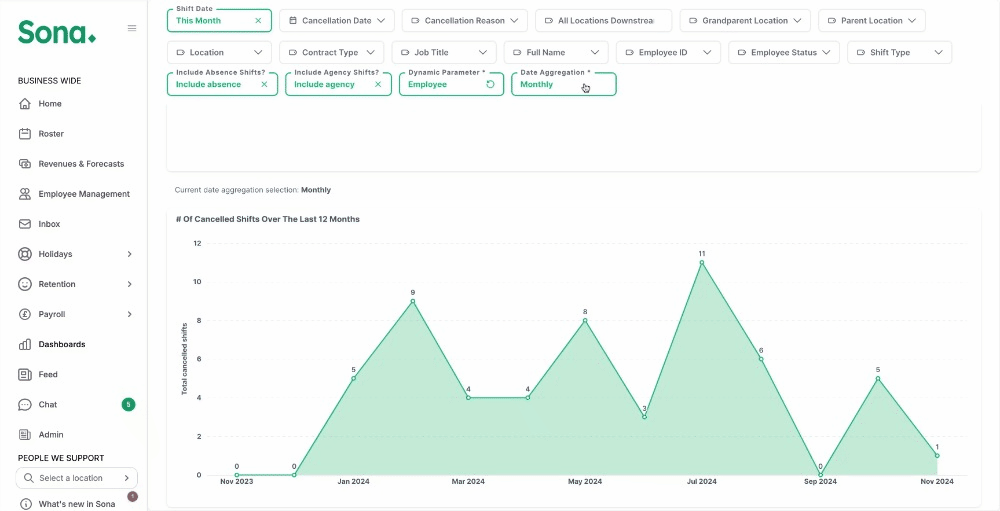Remove the Include agency filter value
The width and height of the screenshot is (1000, 511).
[x=378, y=84]
